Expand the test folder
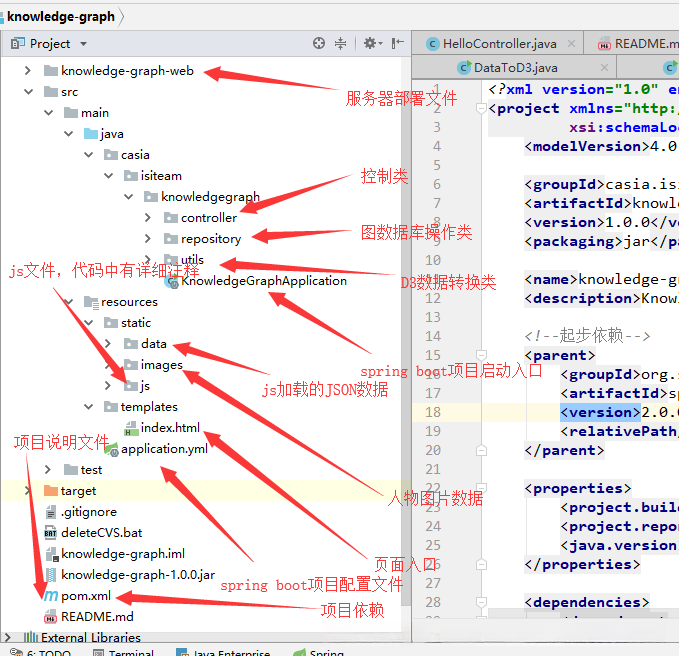Viewport: 679px width, 656px height. coord(48,470)
